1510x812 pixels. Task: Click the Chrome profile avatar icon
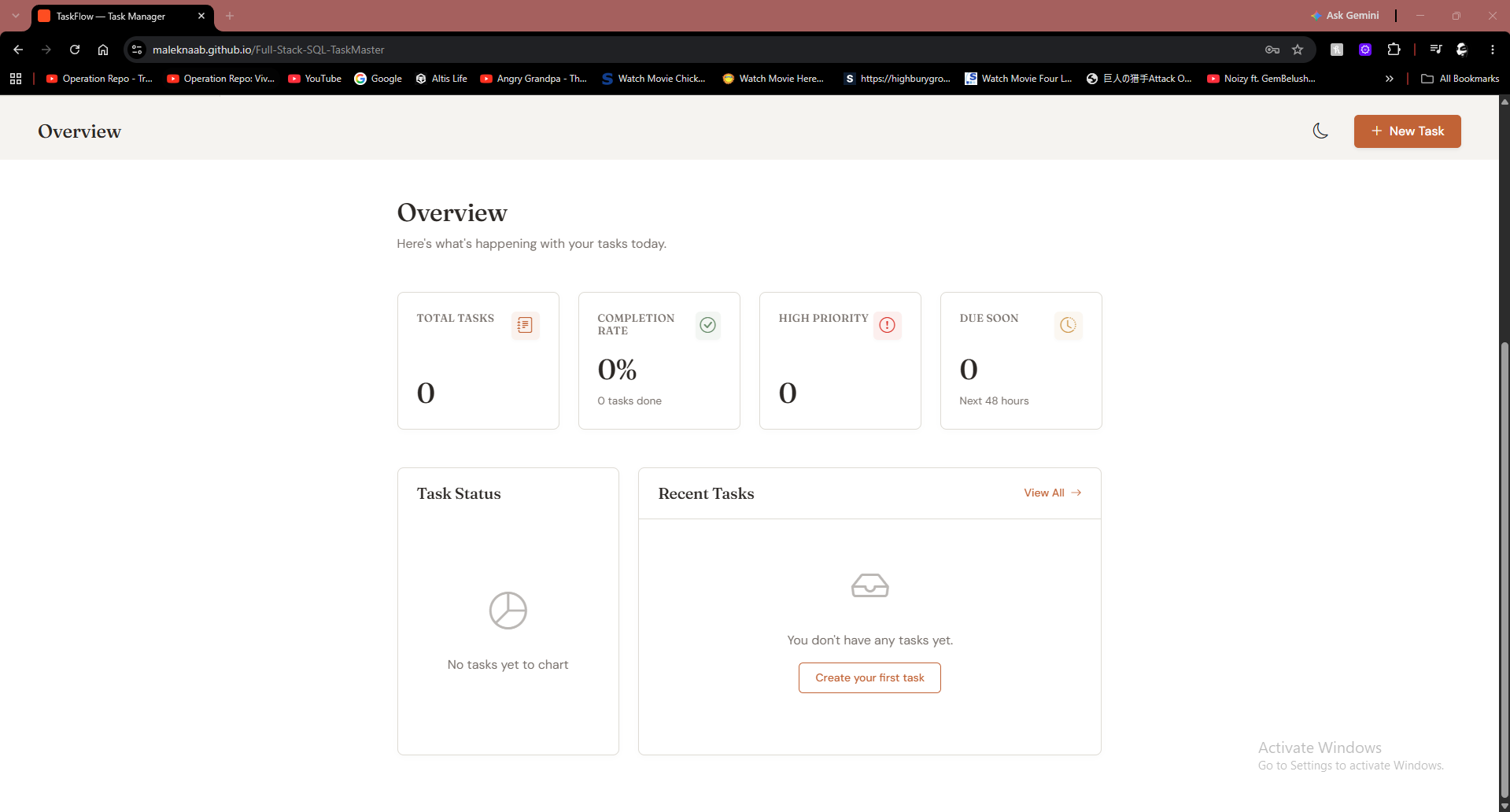1462,50
